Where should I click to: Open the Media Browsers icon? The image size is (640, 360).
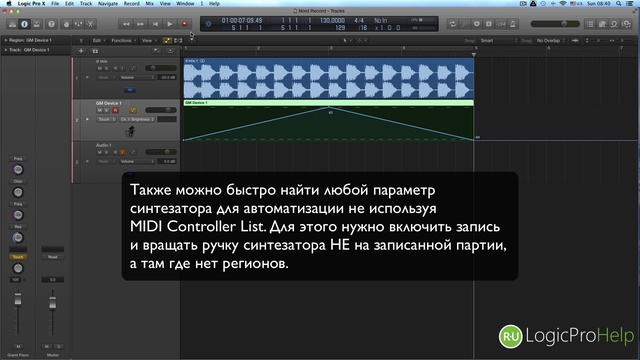(627, 24)
